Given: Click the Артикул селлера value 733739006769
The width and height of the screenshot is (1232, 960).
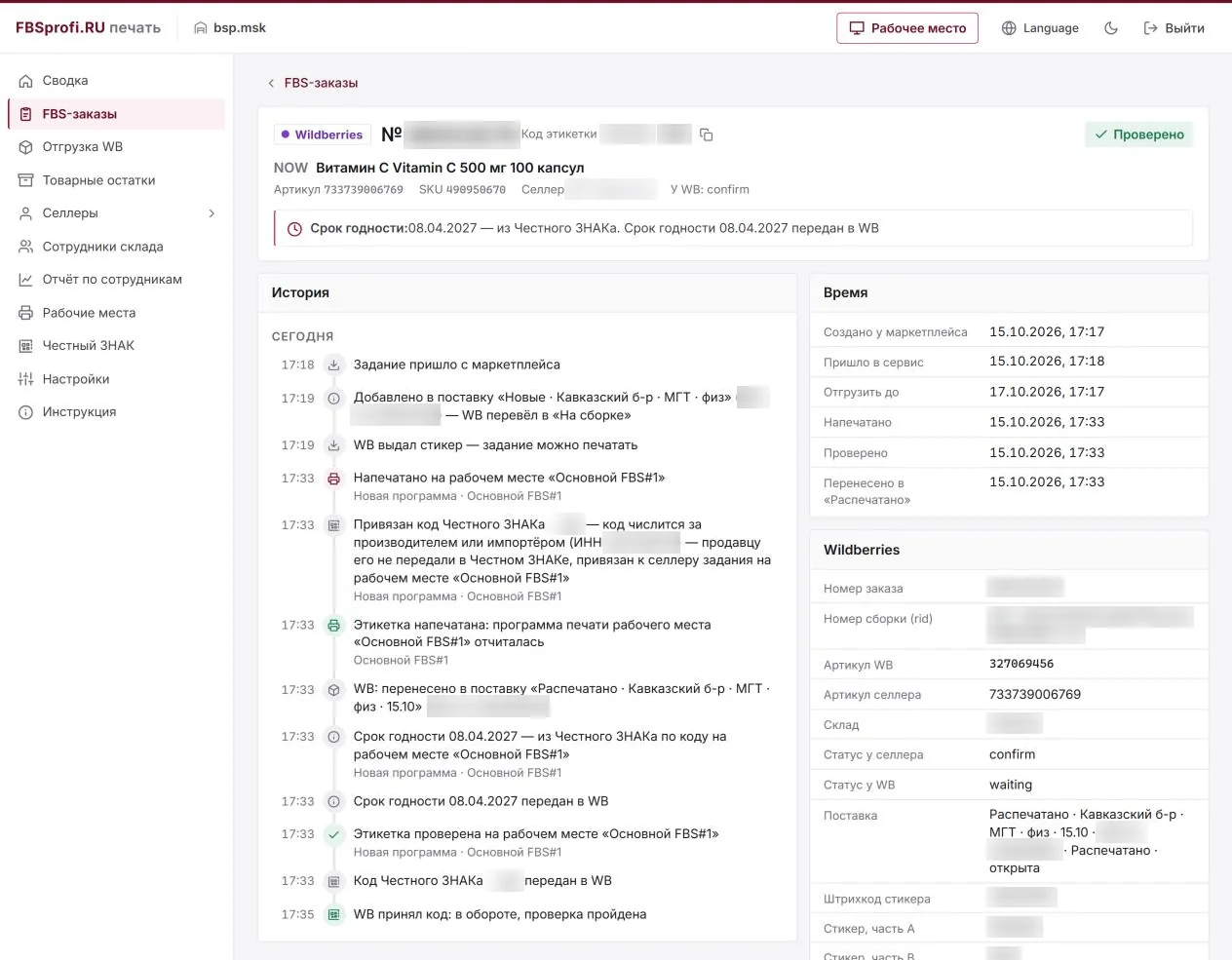Looking at the screenshot, I should (x=1035, y=695).
